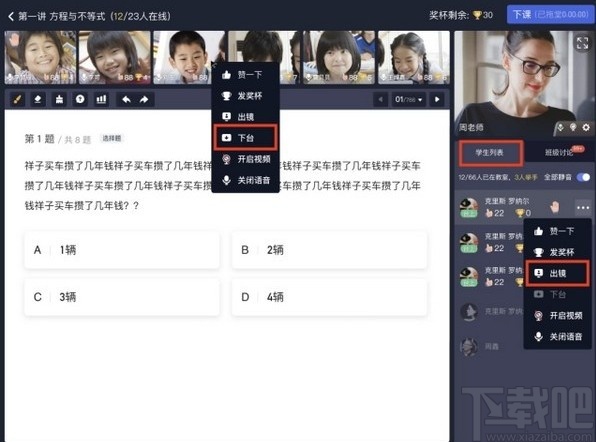596x442 pixels.
Task: Expand the teacher video to fullscreen
Action: (x=582, y=43)
